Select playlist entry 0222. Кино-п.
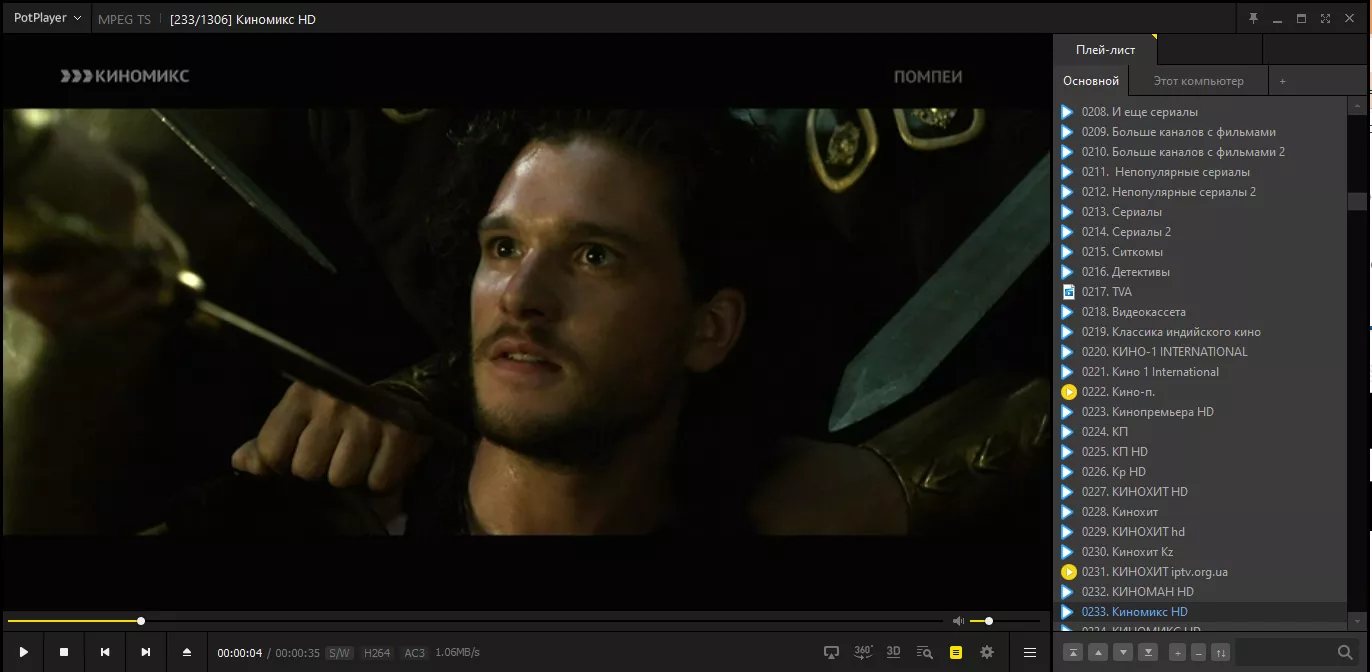This screenshot has width=1372, height=672. (x=1201, y=392)
